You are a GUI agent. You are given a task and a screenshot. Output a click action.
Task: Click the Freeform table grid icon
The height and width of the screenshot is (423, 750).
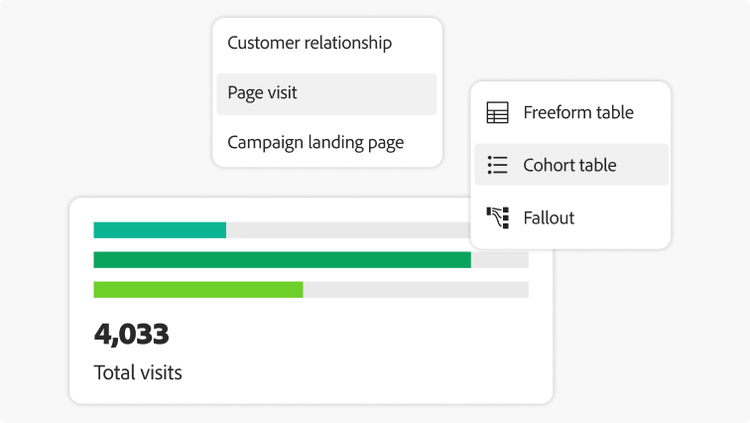(x=497, y=113)
